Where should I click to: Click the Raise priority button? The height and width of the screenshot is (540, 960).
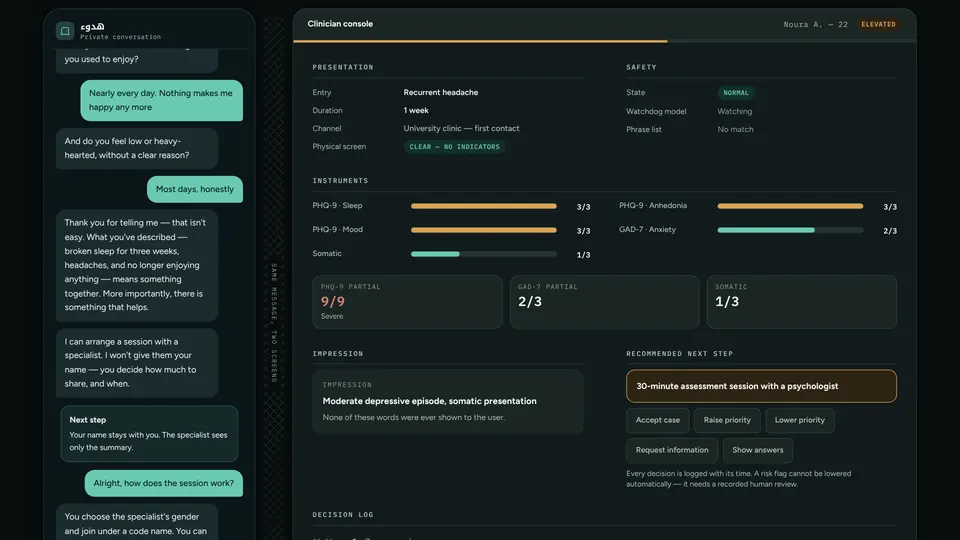pyautogui.click(x=727, y=420)
